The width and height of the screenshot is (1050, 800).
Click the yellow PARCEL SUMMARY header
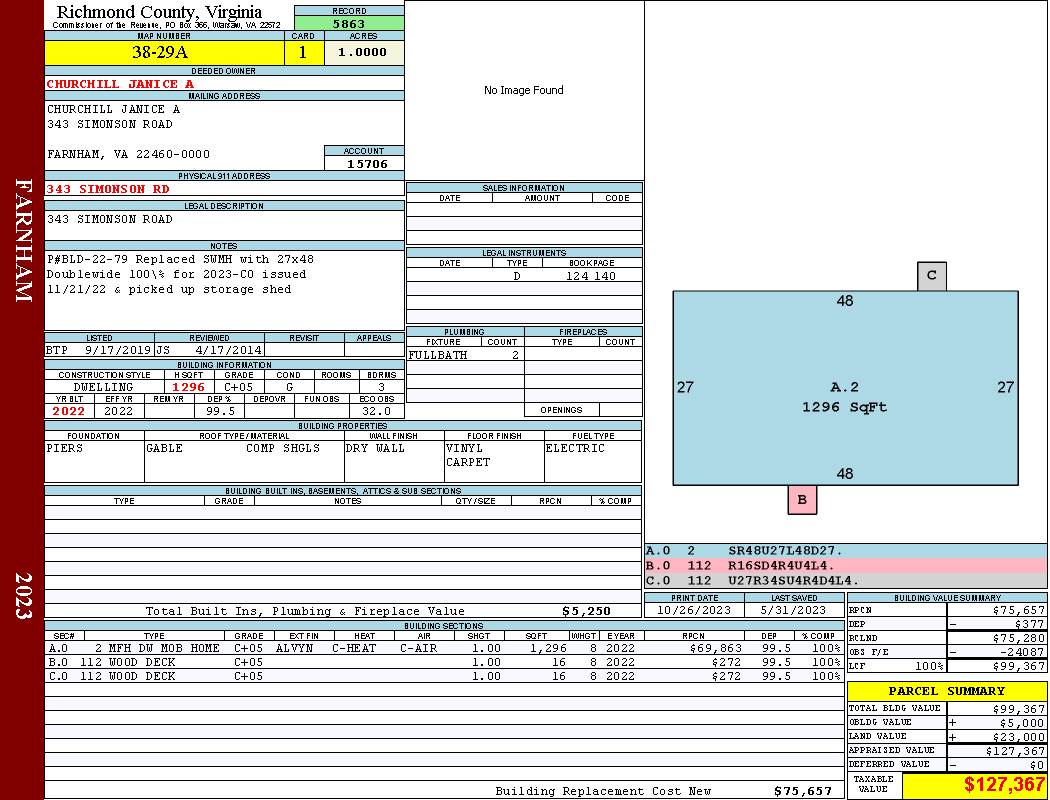pos(946,691)
